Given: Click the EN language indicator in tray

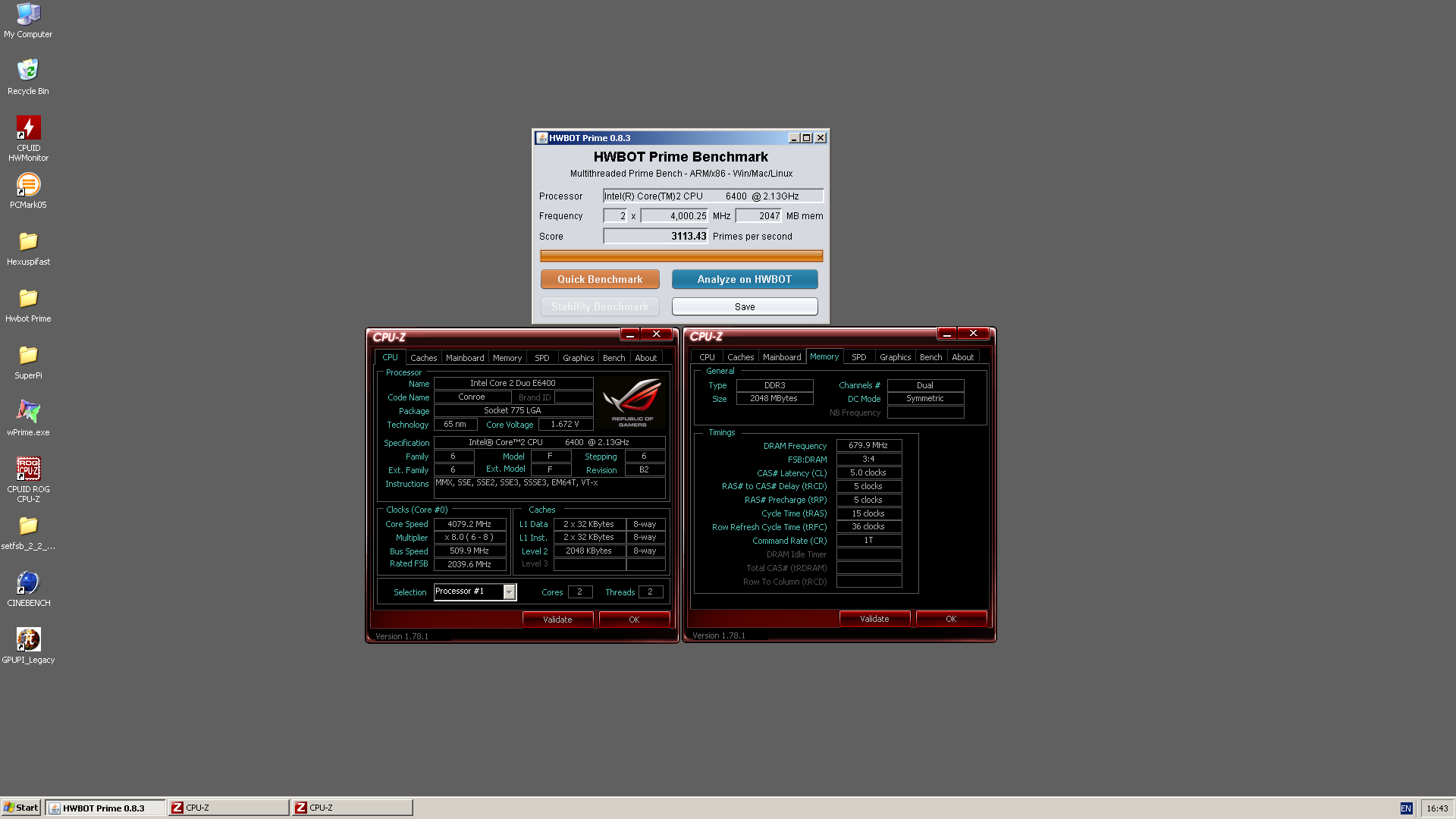Looking at the screenshot, I should click(x=1406, y=808).
